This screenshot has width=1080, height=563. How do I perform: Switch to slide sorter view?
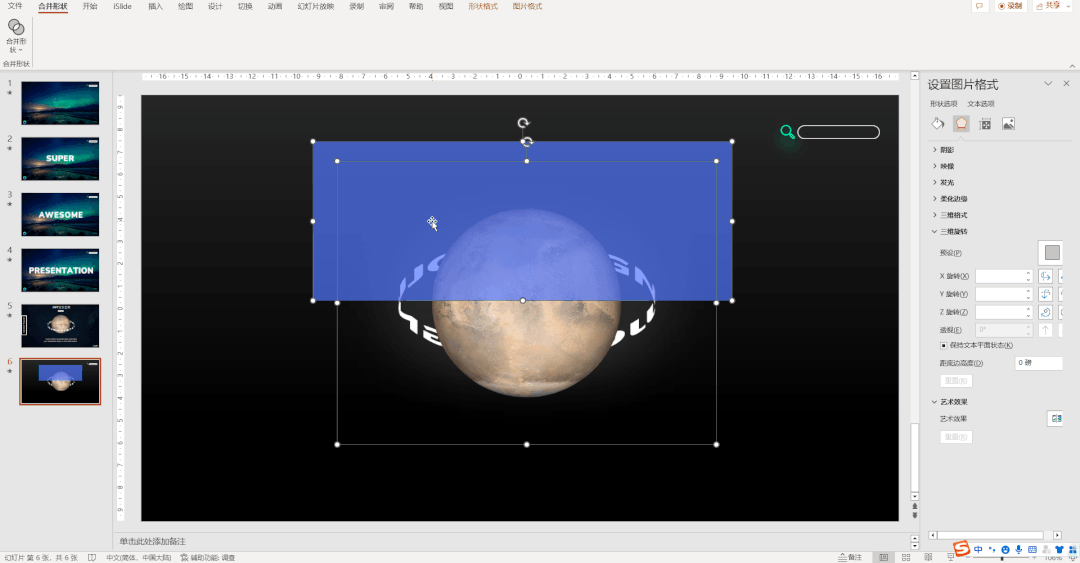click(906, 557)
